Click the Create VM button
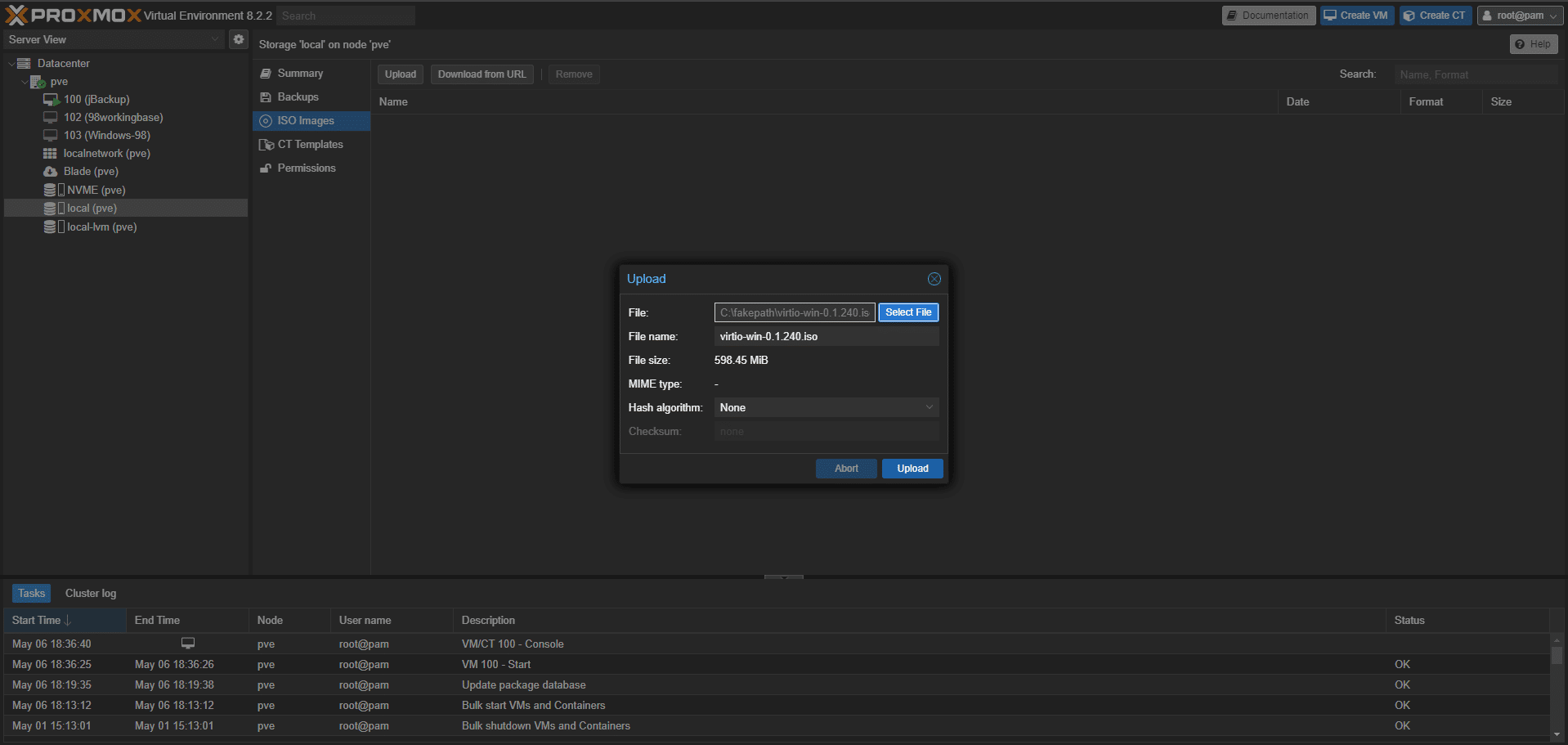Screen dimensions: 1568x745 [1356, 16]
